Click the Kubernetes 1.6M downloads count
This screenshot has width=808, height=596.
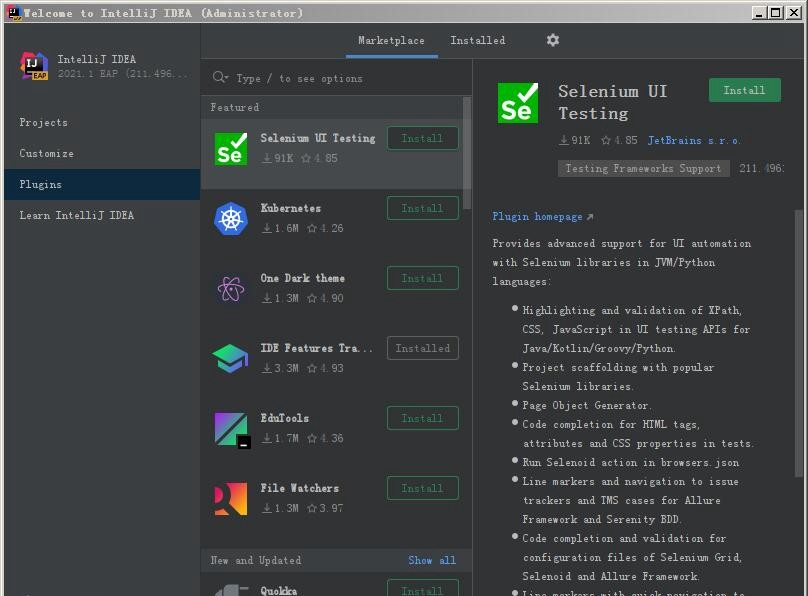280,228
